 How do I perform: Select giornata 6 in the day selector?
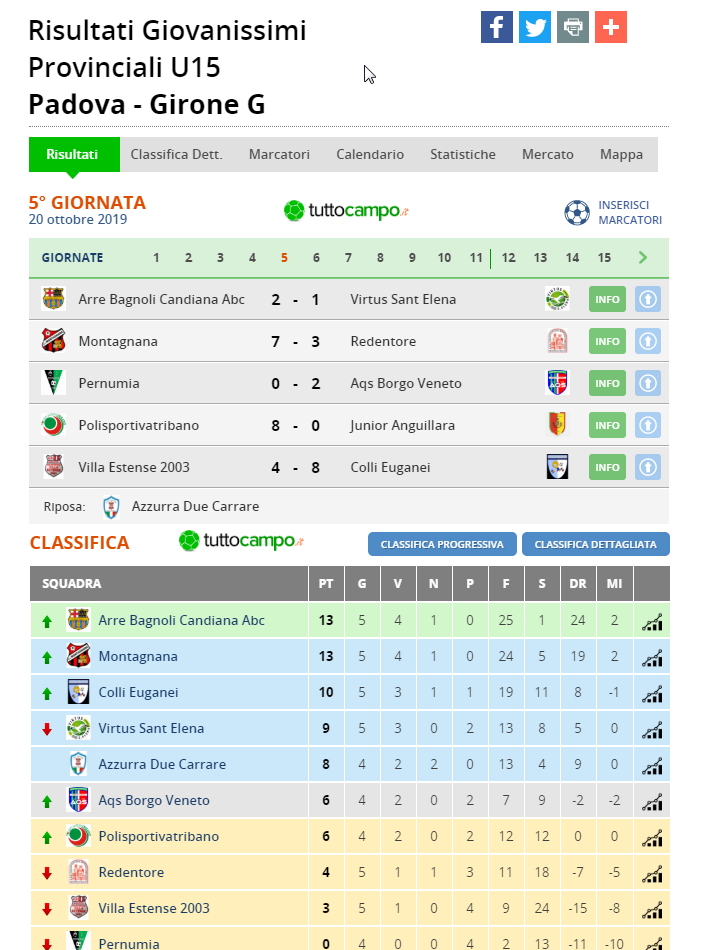pyautogui.click(x=316, y=257)
